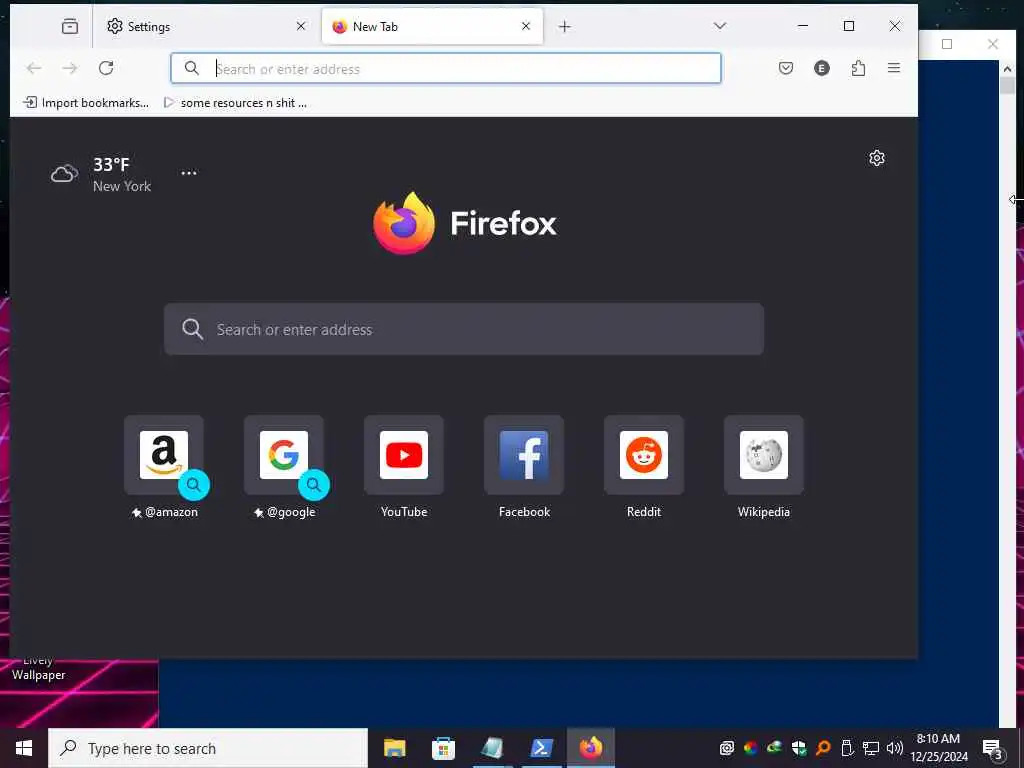Image resolution: width=1024 pixels, height=768 pixels.
Task: Click the colorful circle tray icon
Action: (750, 748)
